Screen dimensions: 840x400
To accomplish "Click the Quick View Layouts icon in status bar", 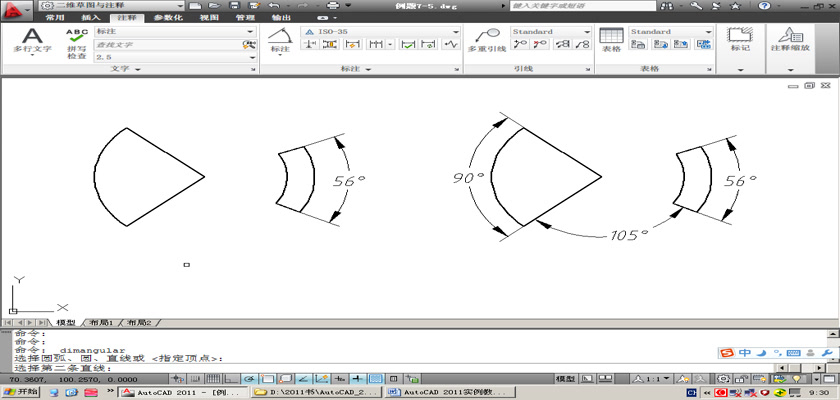I will pos(589,379).
